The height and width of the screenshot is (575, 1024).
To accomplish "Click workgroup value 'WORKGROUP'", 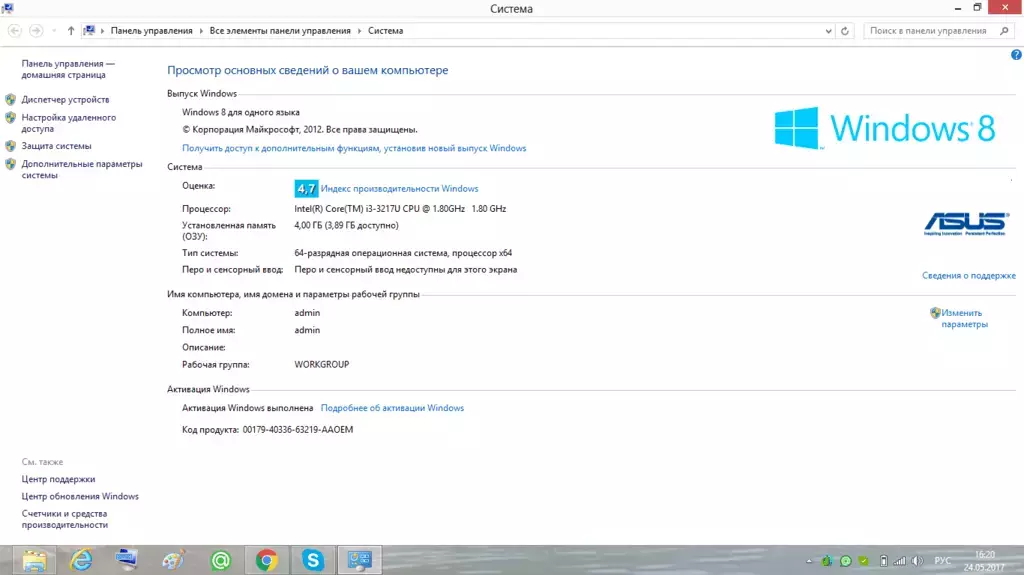I will (x=321, y=364).
